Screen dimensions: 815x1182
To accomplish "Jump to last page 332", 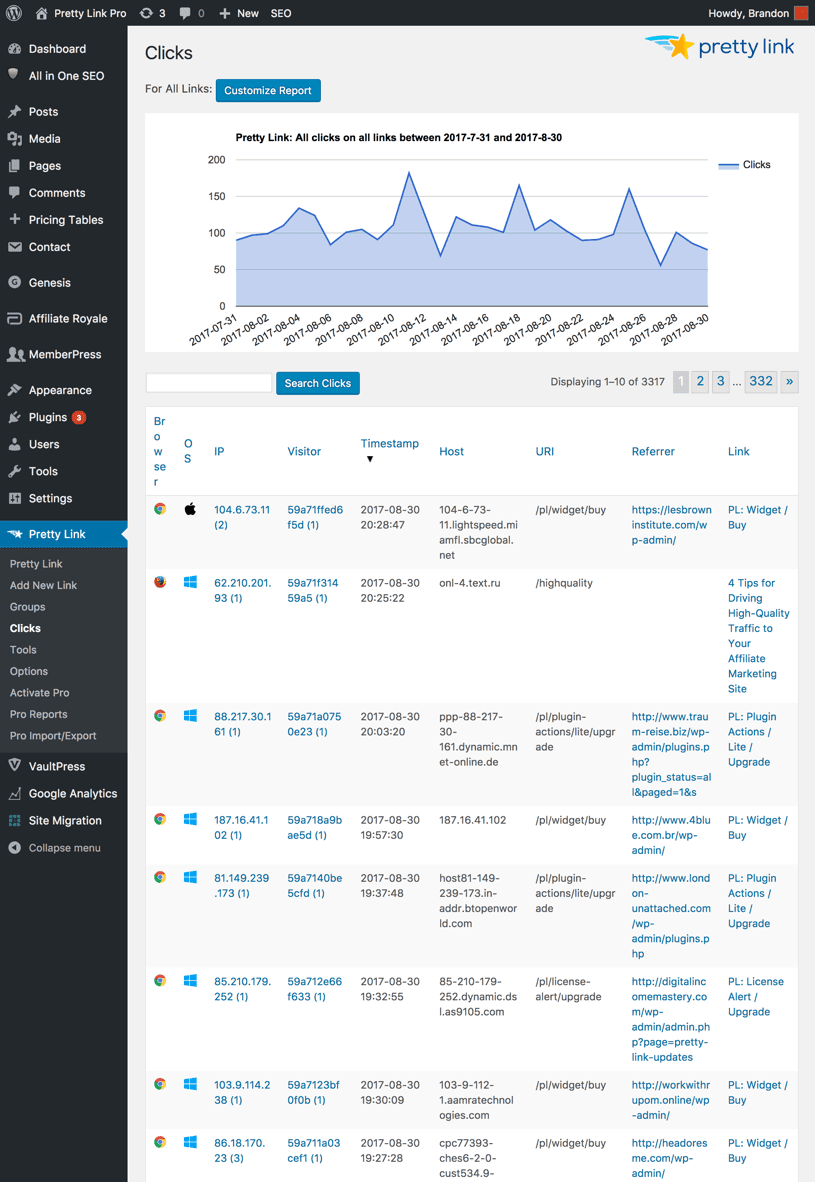I will [761, 381].
